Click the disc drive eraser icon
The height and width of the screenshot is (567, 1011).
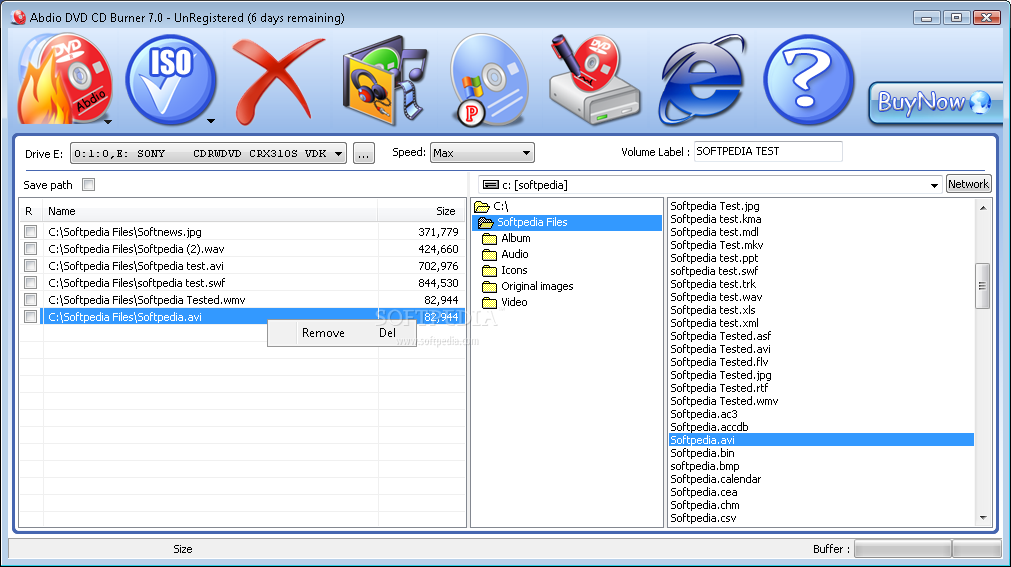tap(593, 79)
